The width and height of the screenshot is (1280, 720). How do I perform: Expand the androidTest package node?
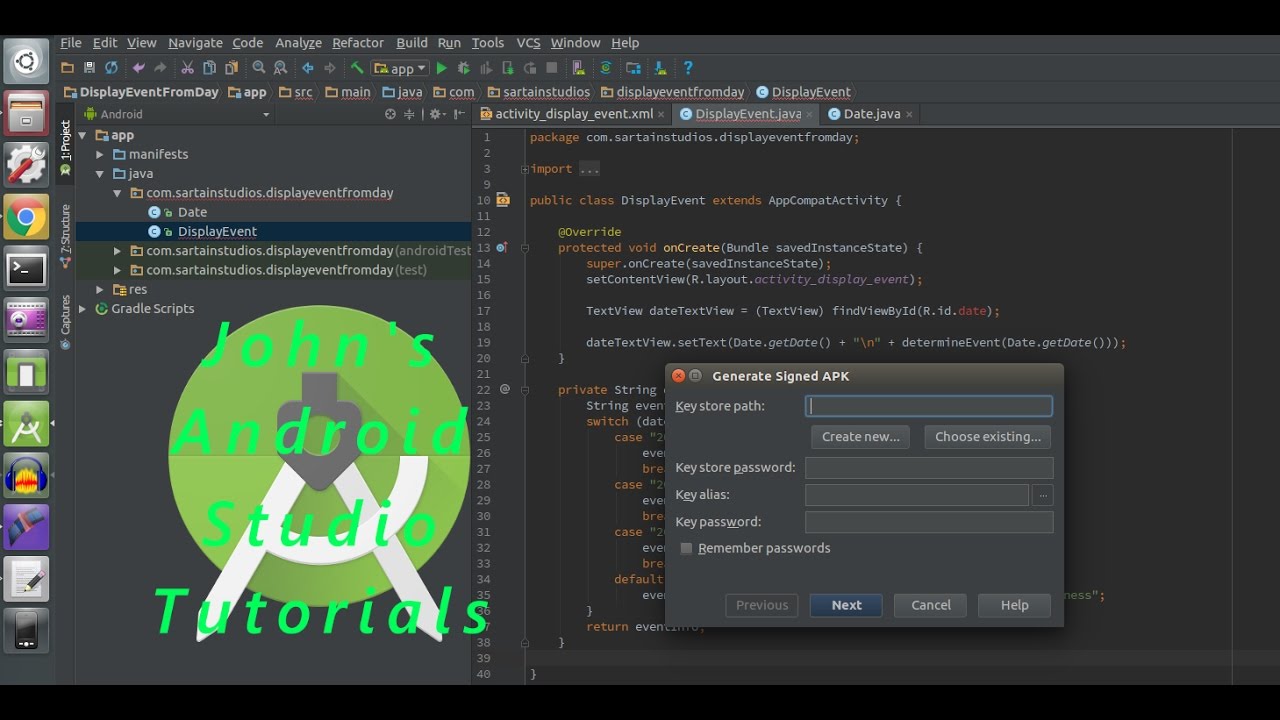(118, 251)
